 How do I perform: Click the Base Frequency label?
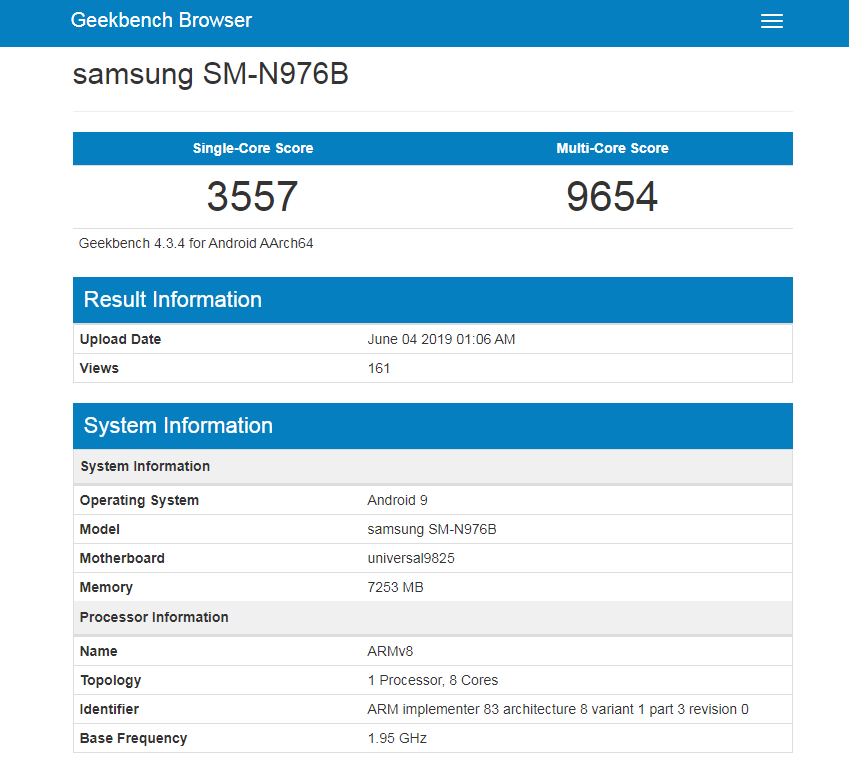coord(133,738)
